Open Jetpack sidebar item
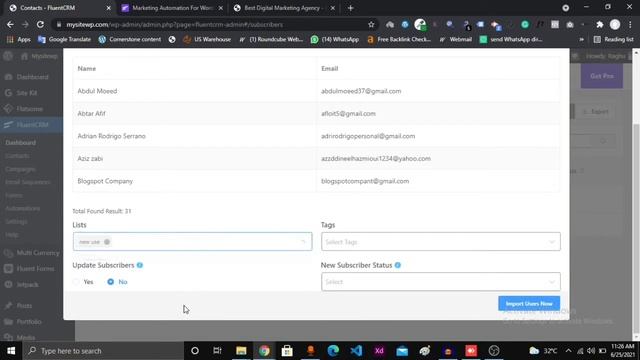640x360 pixels. pos(27,284)
